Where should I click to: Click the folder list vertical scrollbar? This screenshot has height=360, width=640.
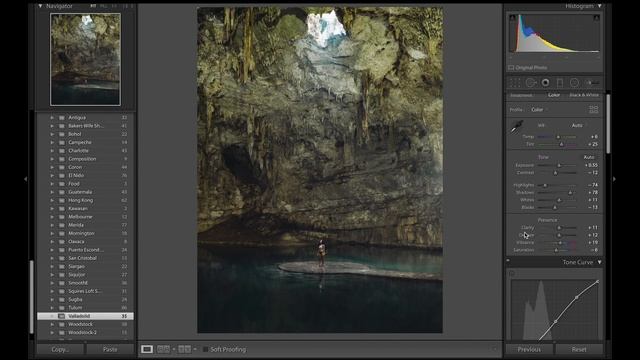pyautogui.click(x=31, y=297)
